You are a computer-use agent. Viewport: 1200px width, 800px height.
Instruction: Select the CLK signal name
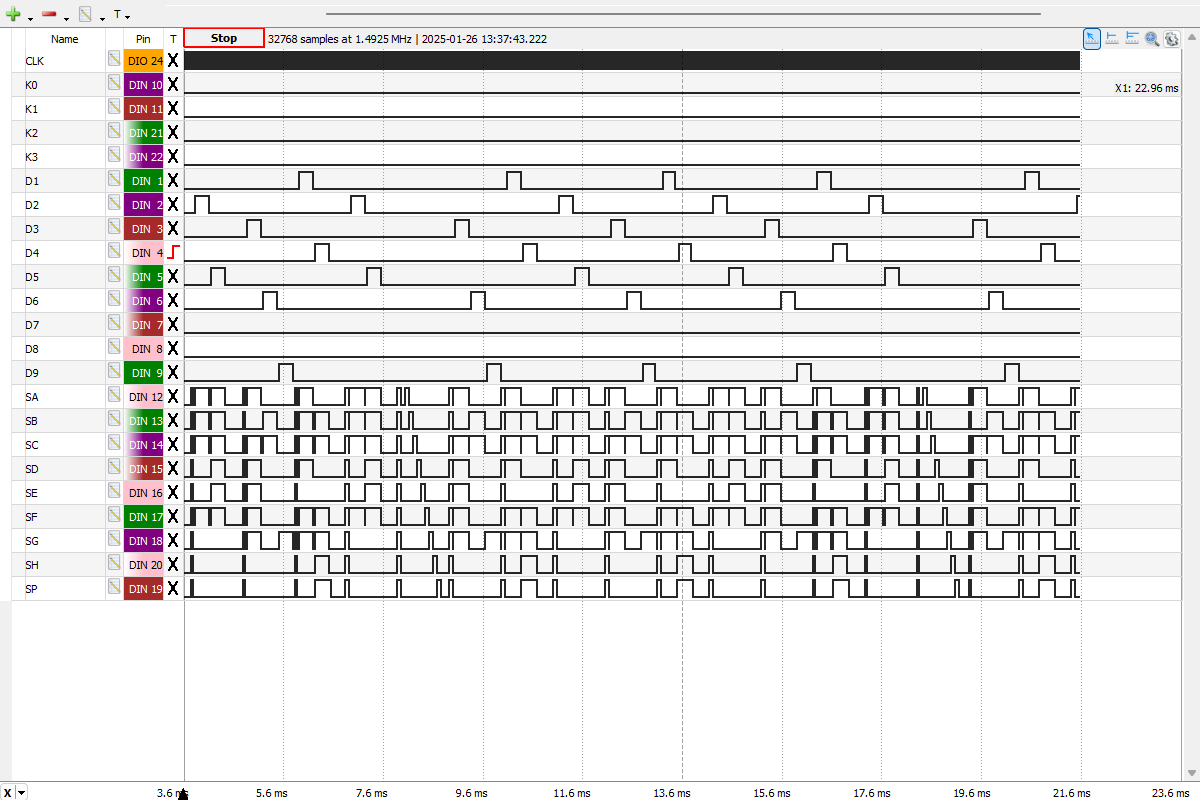(x=35, y=61)
